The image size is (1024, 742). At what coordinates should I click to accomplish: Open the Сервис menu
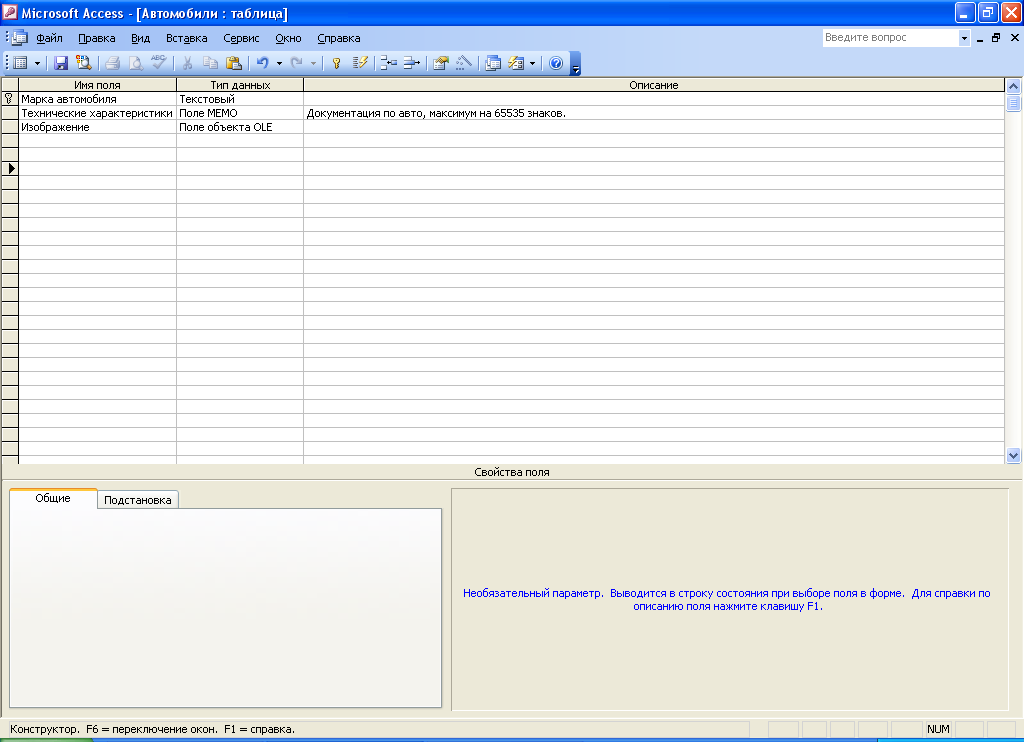click(x=241, y=38)
